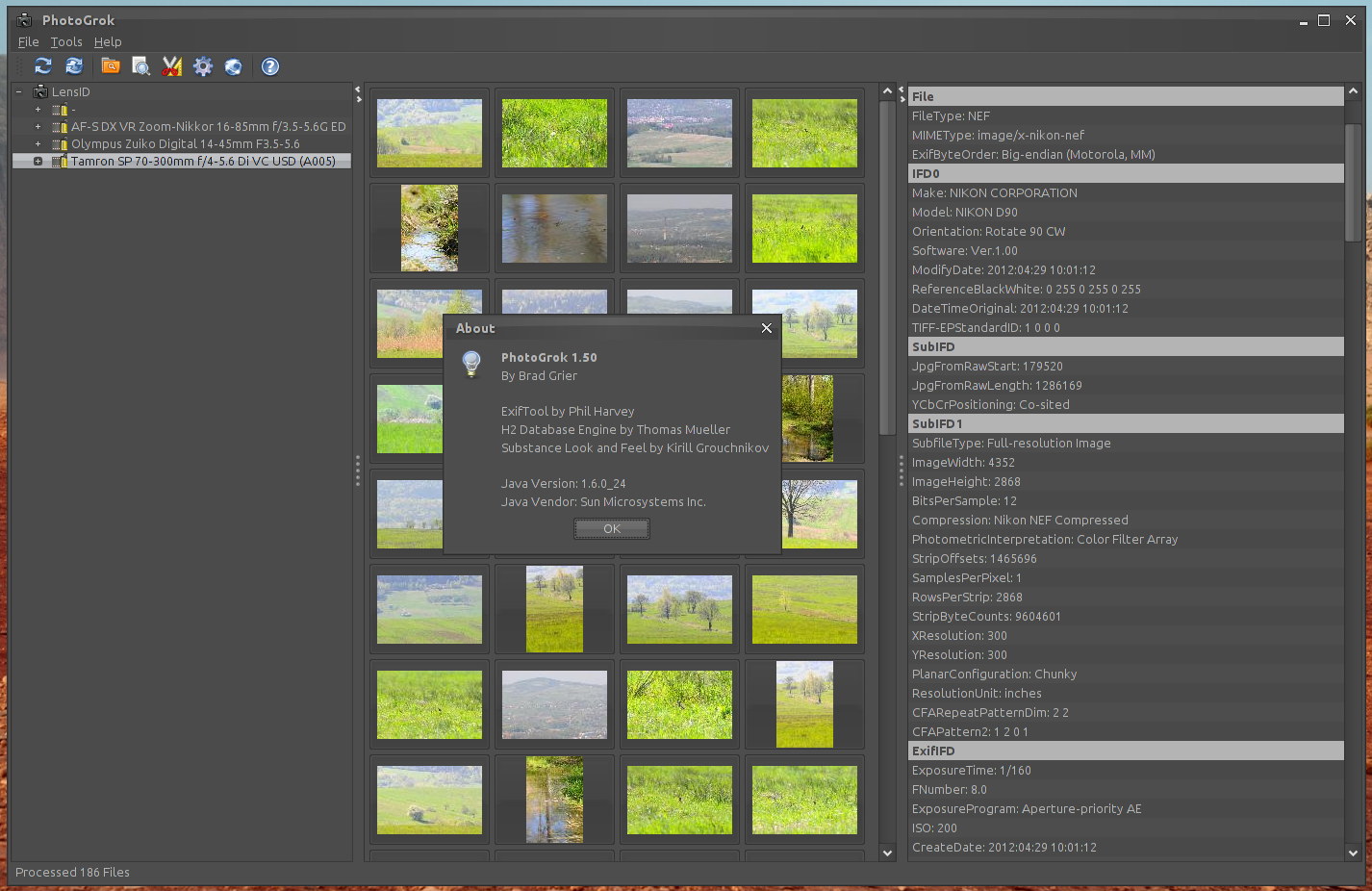Expand the Tamron SP 70-300mm node
1372x891 pixels.
(38, 162)
